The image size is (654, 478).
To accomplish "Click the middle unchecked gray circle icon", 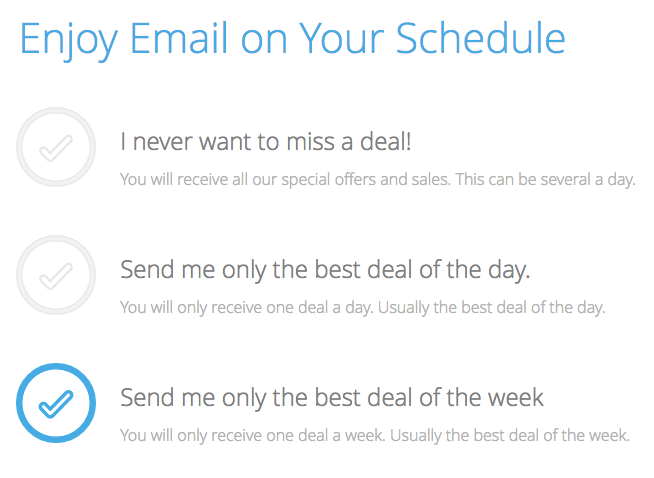I will [x=56, y=275].
